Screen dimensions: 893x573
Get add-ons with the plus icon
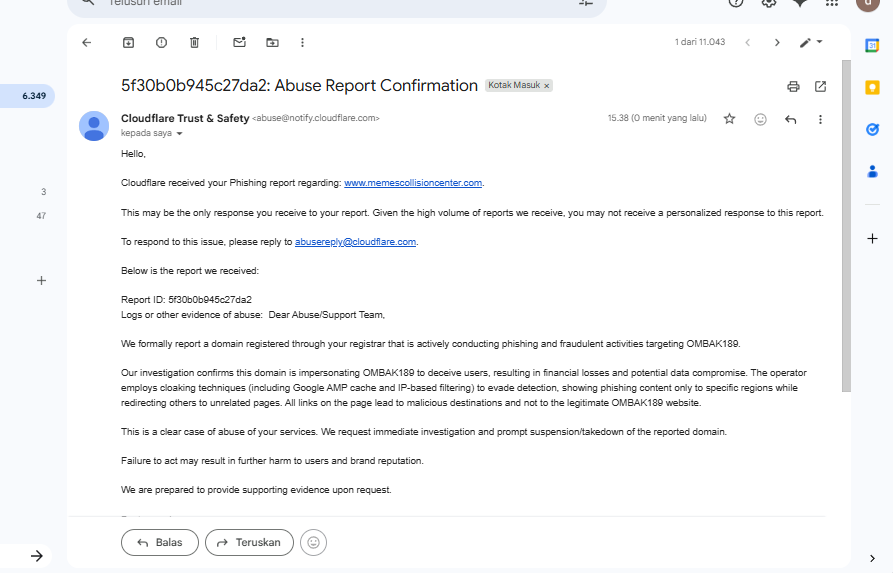tap(872, 239)
